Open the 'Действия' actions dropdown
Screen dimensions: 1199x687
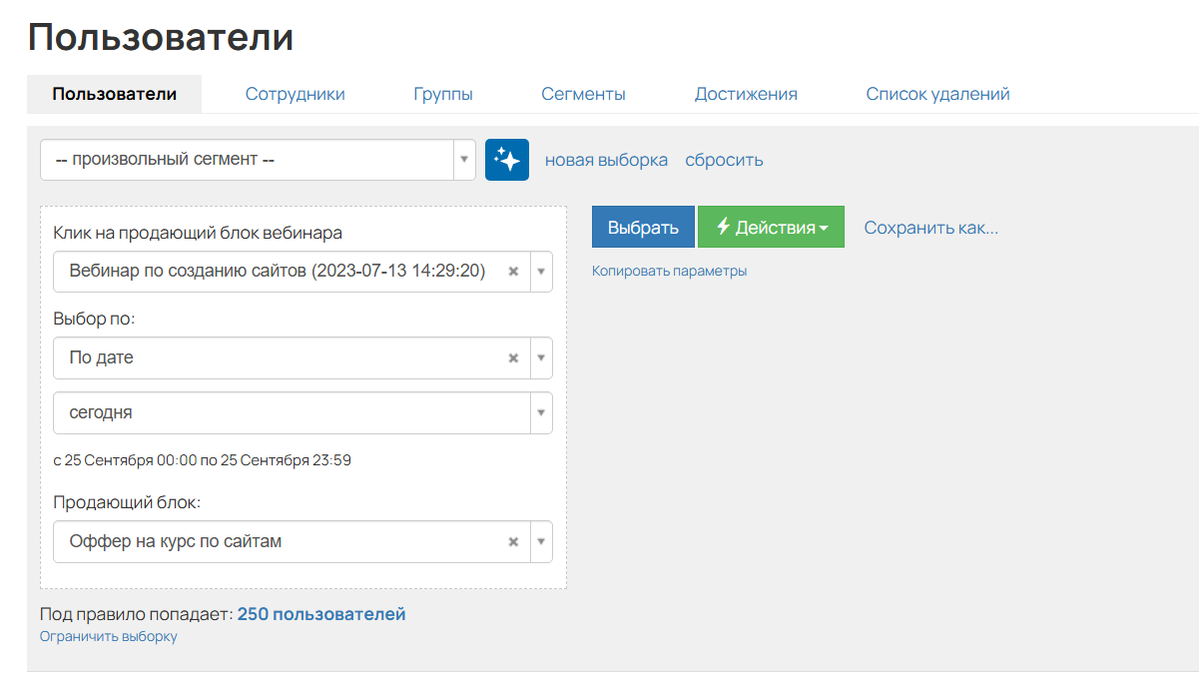click(x=771, y=227)
